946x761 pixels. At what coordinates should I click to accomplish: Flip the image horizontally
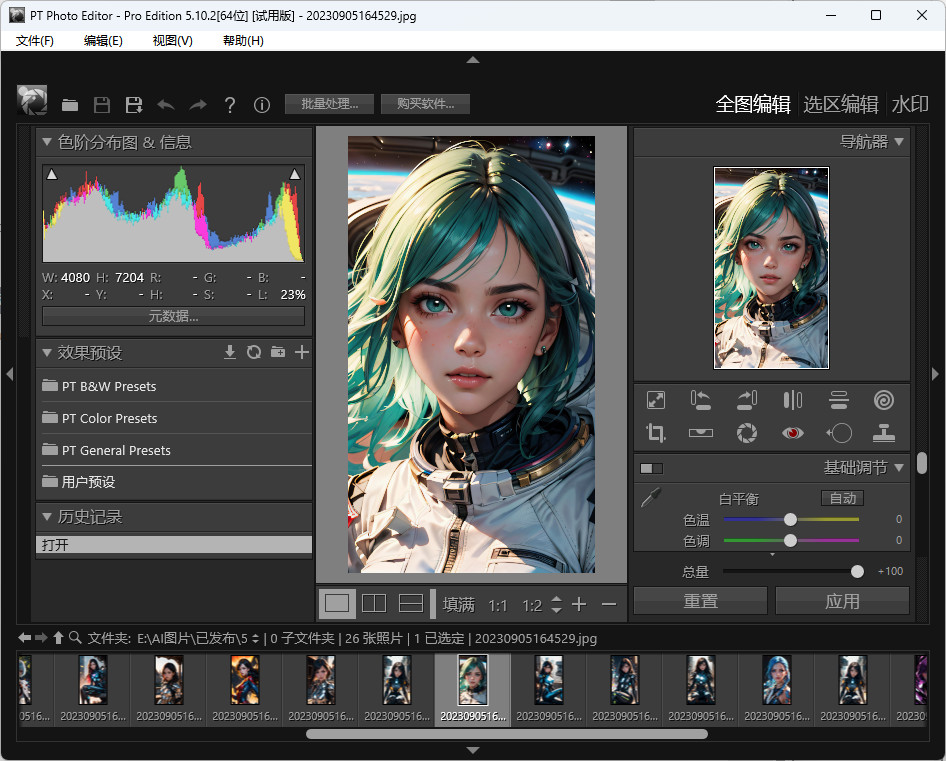[793, 400]
